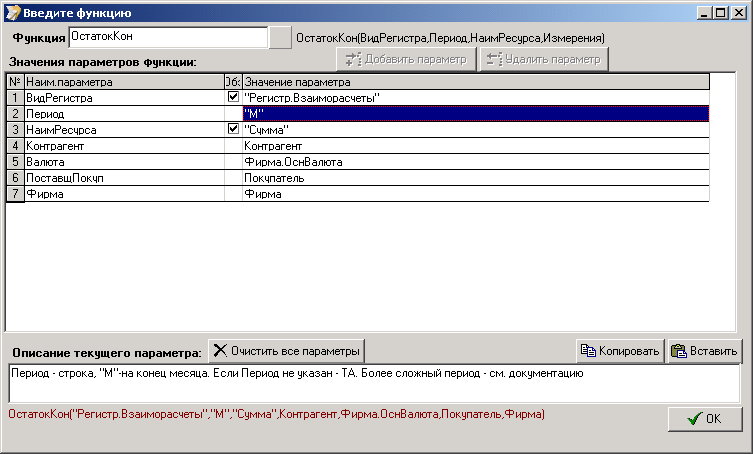Maximize the Введите функцию window
Image resolution: width=753 pixels, height=454 pixels.
pos(721,13)
